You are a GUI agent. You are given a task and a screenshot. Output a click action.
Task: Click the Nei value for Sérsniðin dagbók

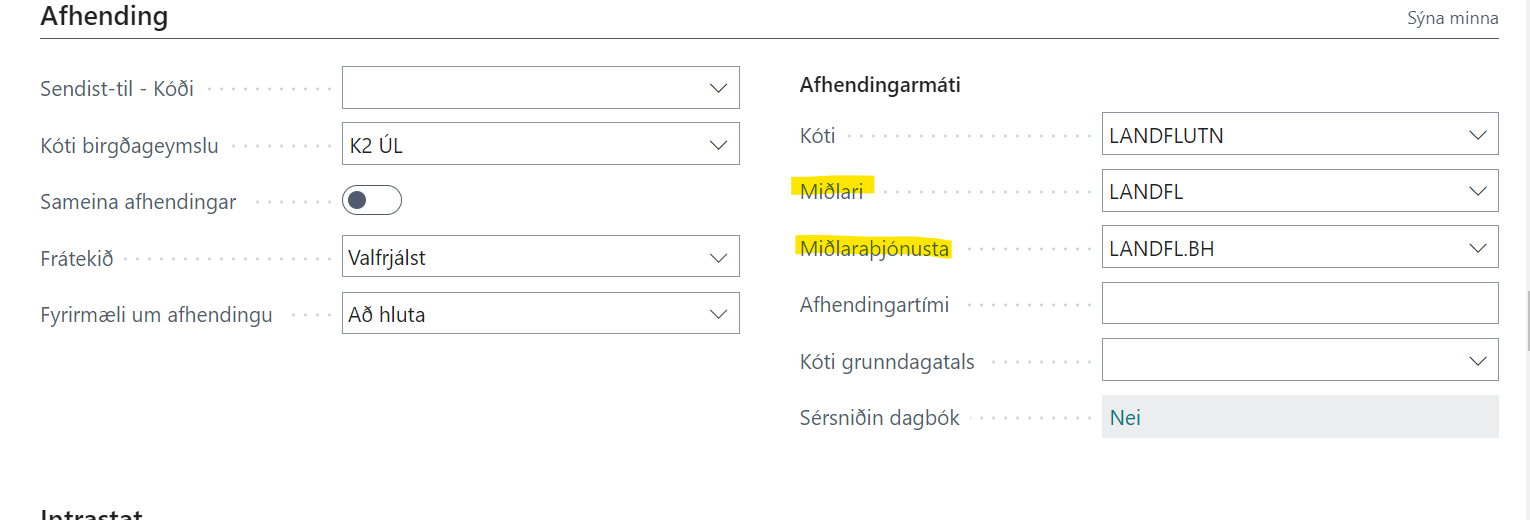tap(1125, 418)
